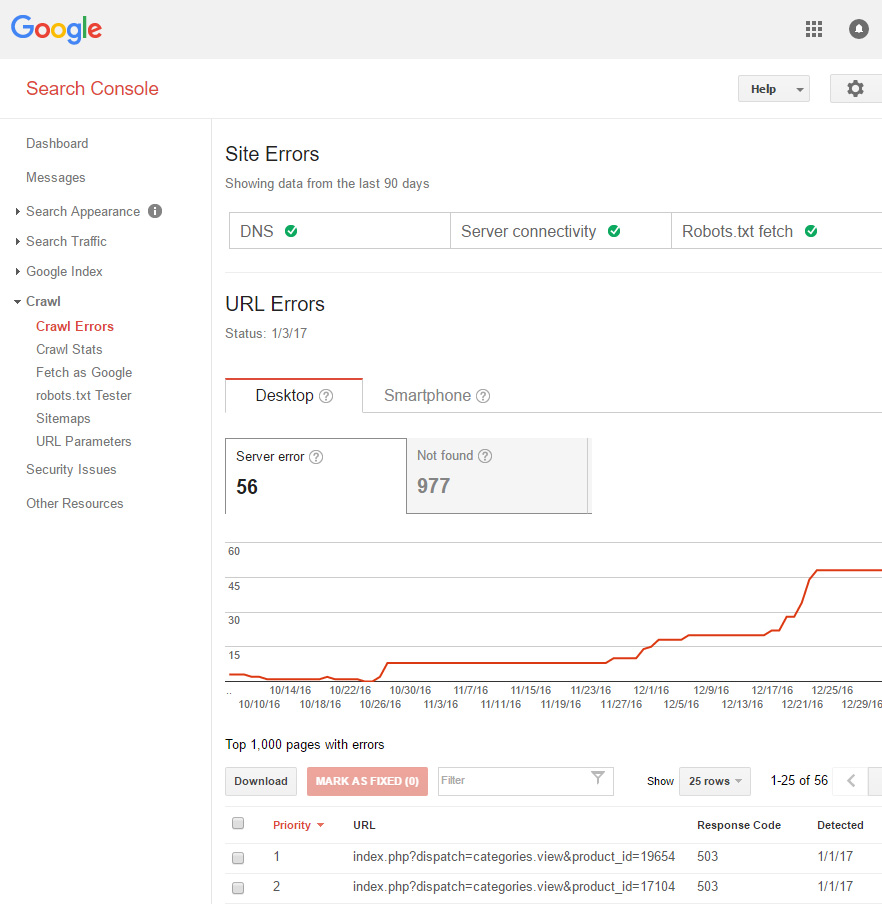This screenshot has height=904, width=882.
Task: Open the notifications bell
Action: pyautogui.click(x=858, y=29)
